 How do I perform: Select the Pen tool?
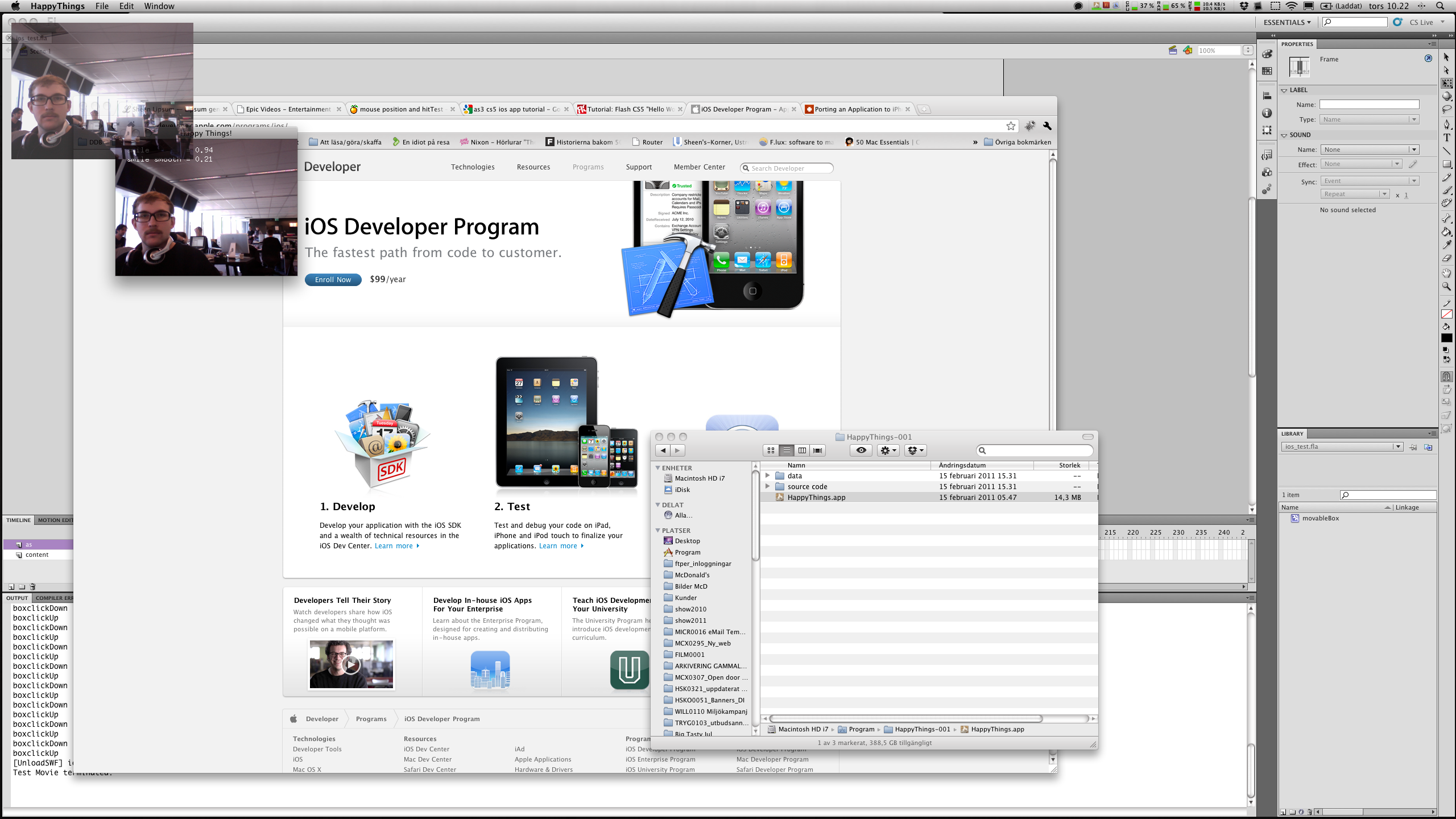[x=1446, y=124]
